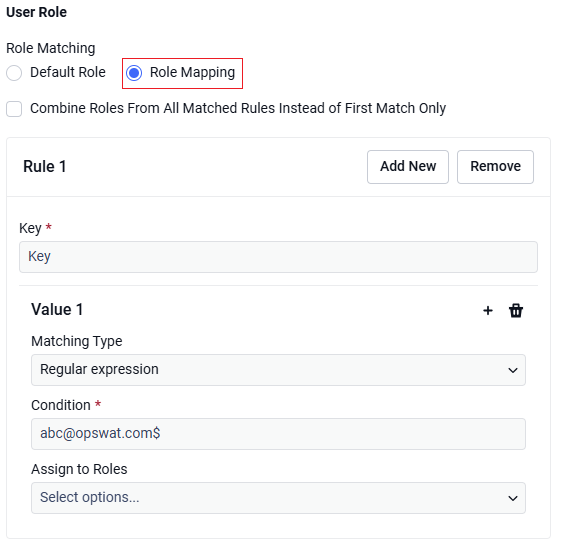Image resolution: width=561 pixels, height=541 pixels.
Task: Expand the Assign to Roles dropdown
Action: (x=278, y=498)
